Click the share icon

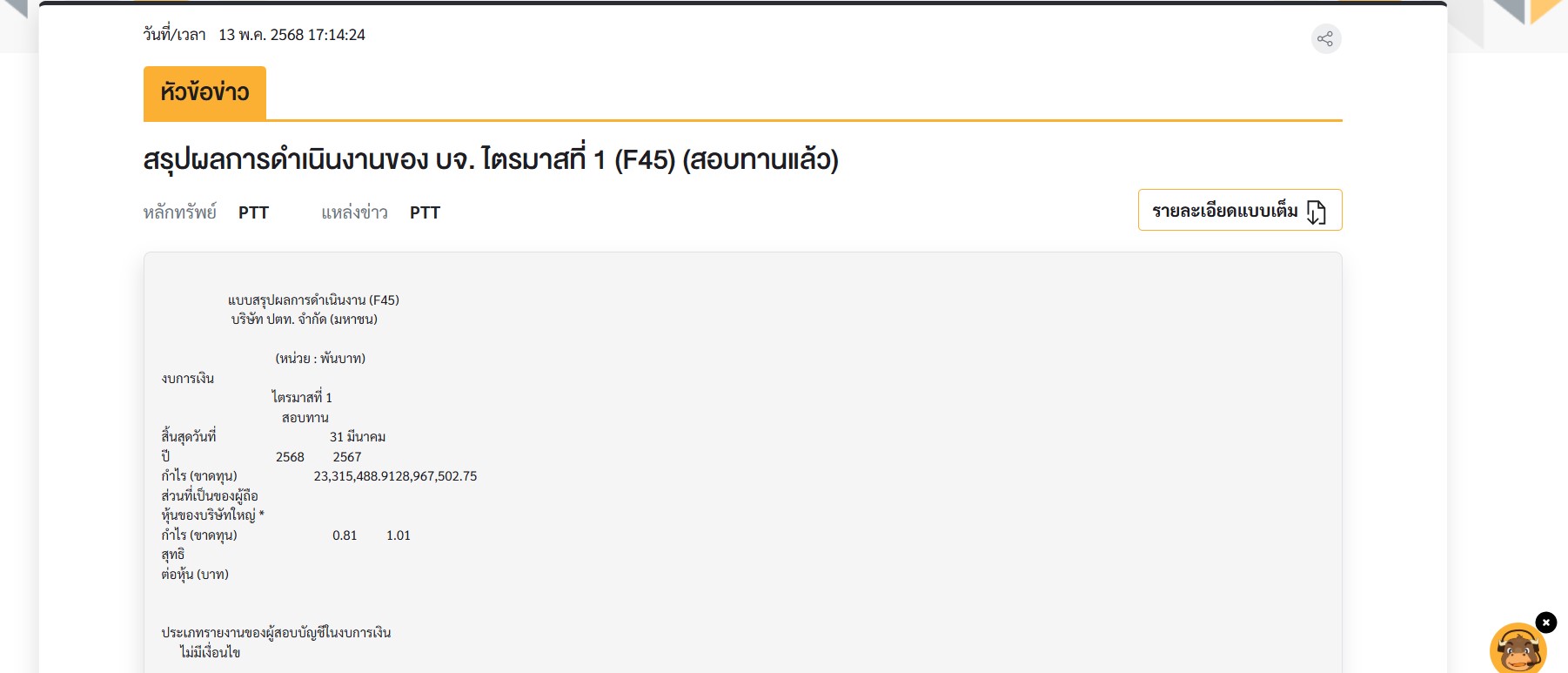tap(1325, 38)
